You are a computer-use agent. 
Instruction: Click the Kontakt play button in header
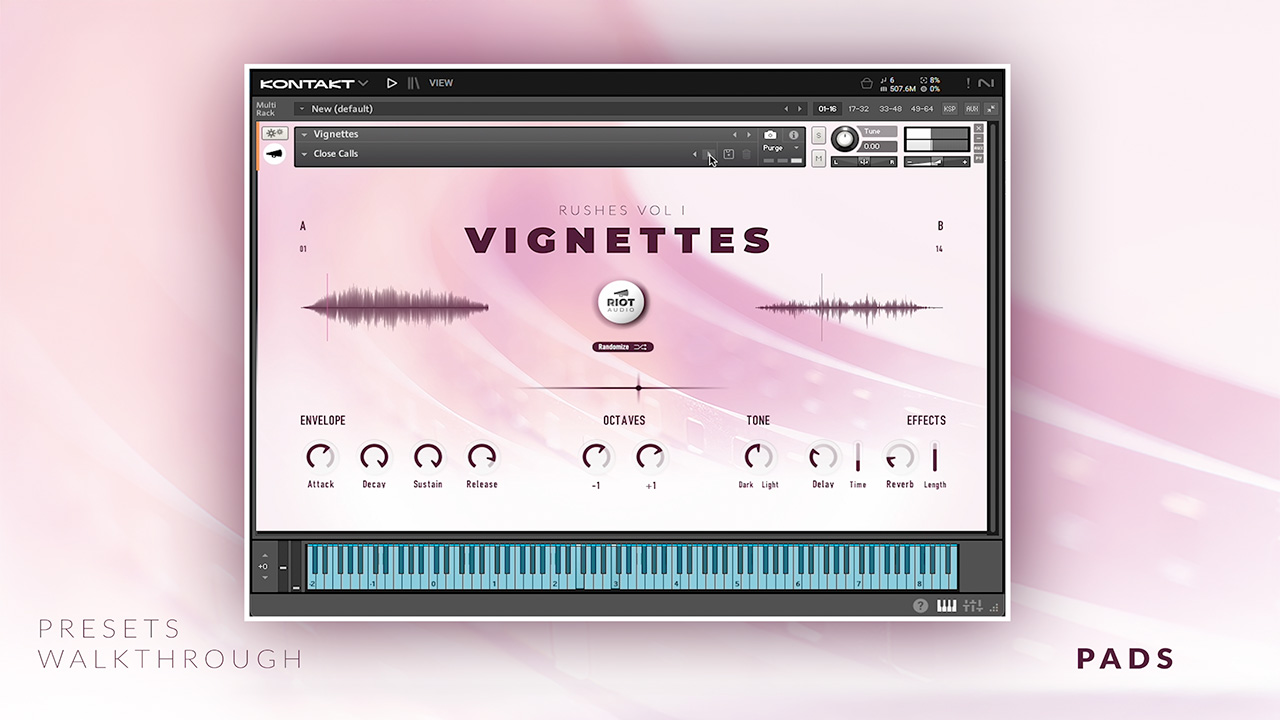pyautogui.click(x=392, y=83)
